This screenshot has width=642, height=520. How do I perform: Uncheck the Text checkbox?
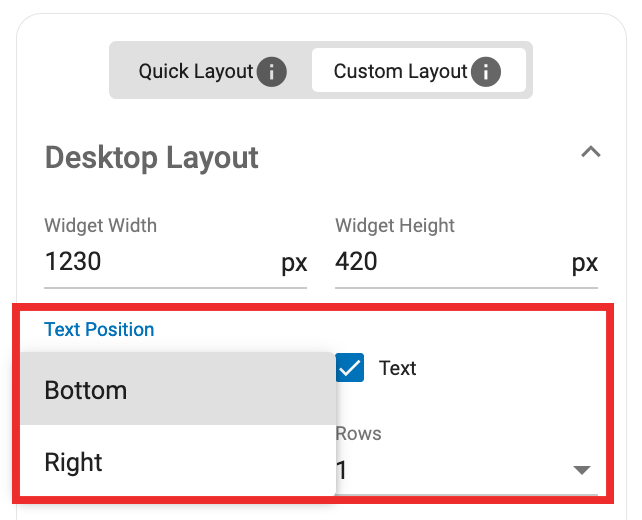[350, 368]
